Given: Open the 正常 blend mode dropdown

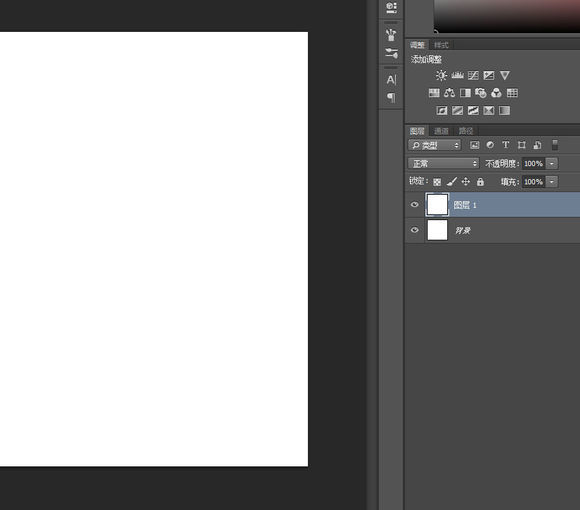Looking at the screenshot, I should [x=444, y=163].
